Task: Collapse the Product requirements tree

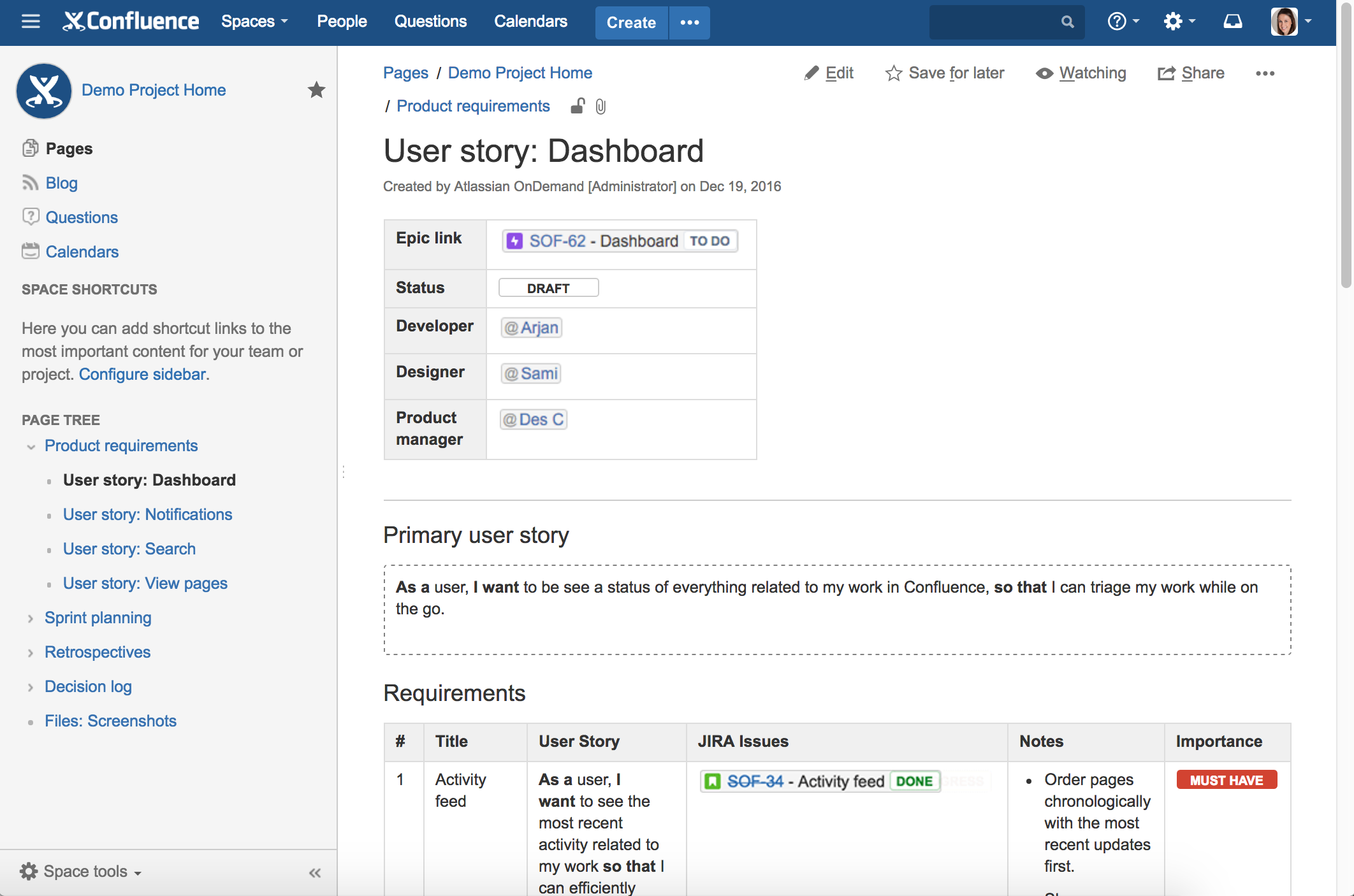Action: point(30,446)
